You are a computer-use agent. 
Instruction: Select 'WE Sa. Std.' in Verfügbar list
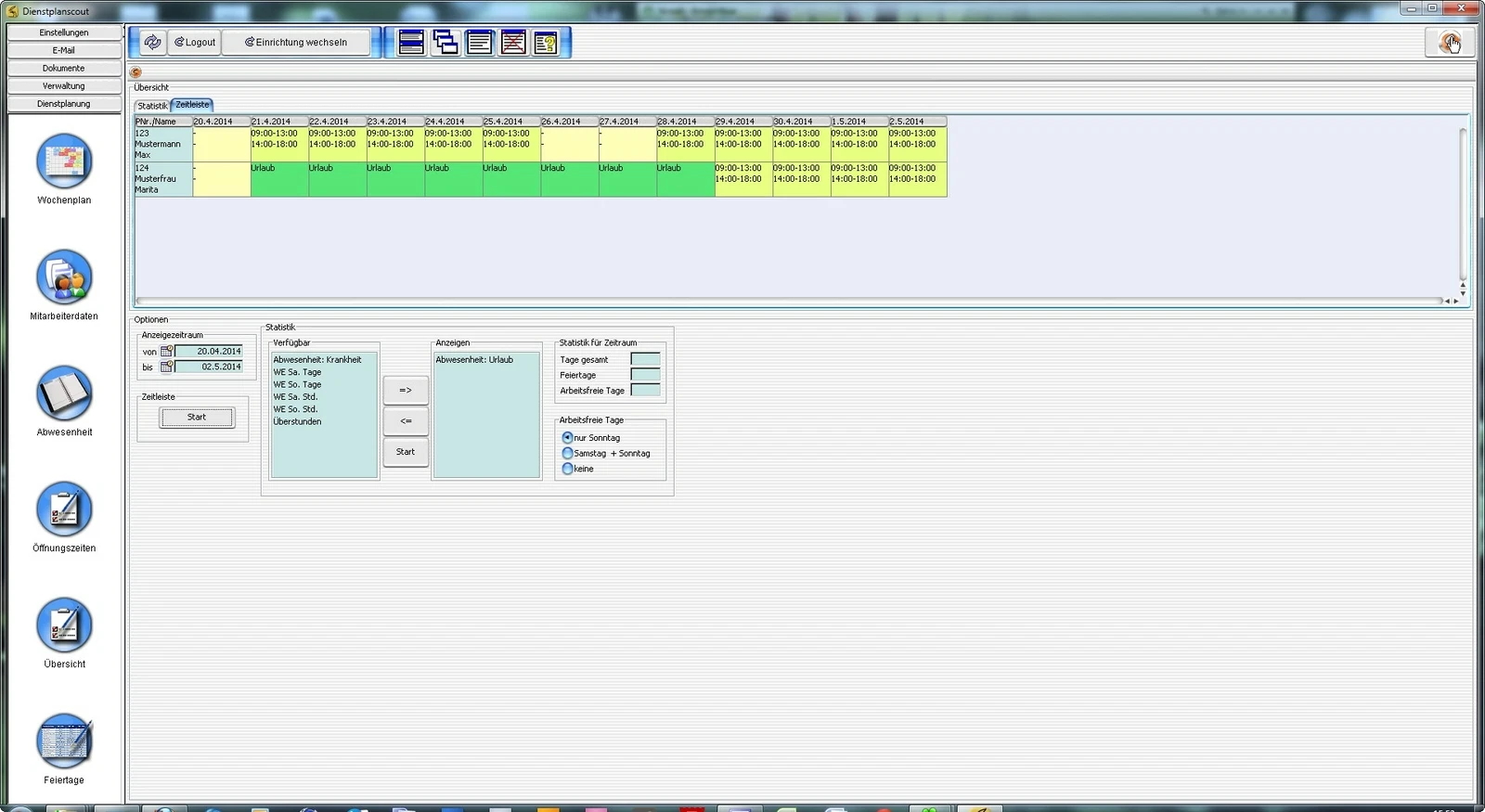pyautogui.click(x=295, y=396)
